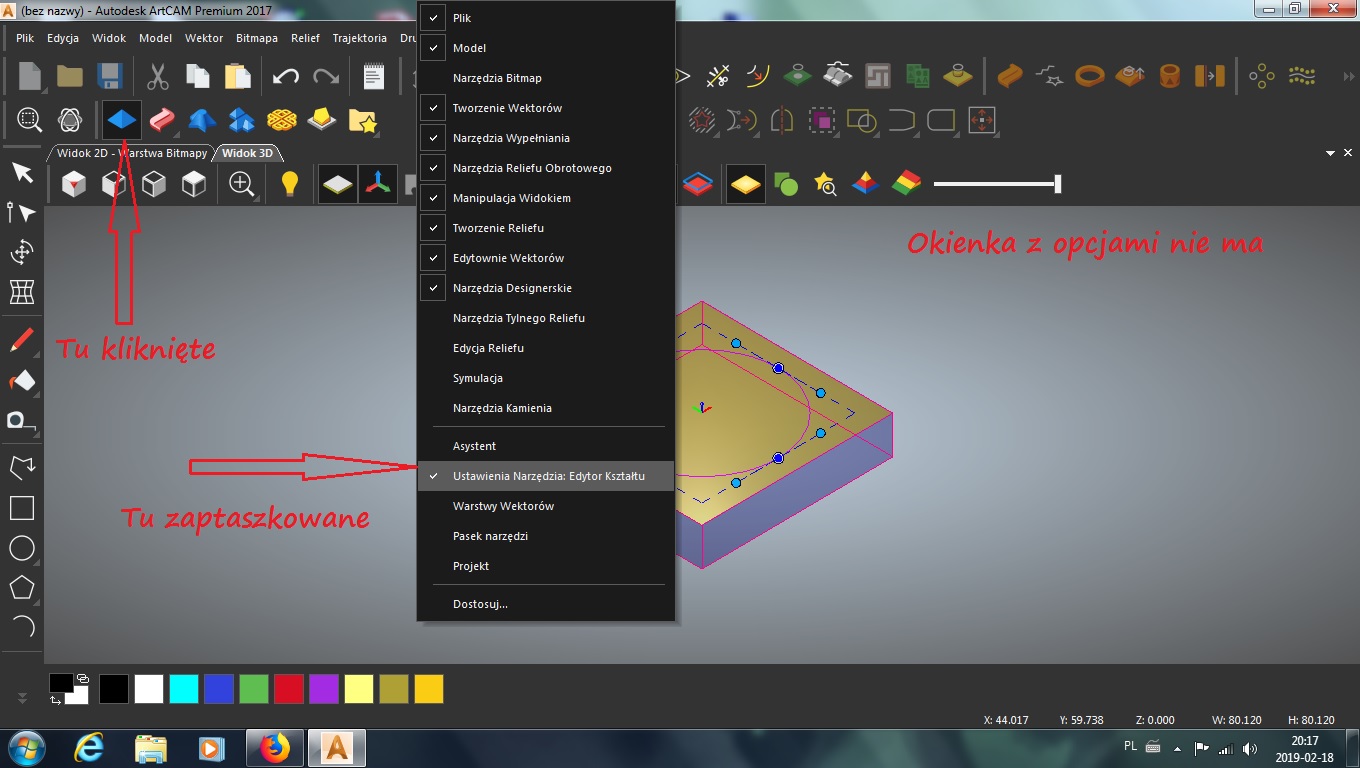Enable the Narzędzia Bitmap toolbar
The width and height of the screenshot is (1360, 768).
pyautogui.click(x=546, y=78)
